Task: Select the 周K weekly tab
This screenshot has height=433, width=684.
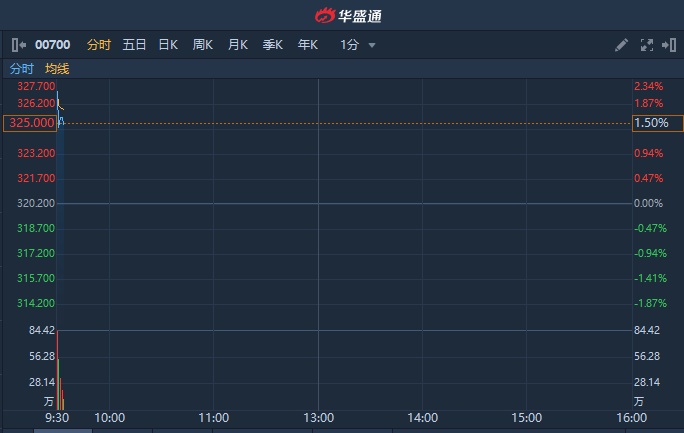Action: coord(203,45)
